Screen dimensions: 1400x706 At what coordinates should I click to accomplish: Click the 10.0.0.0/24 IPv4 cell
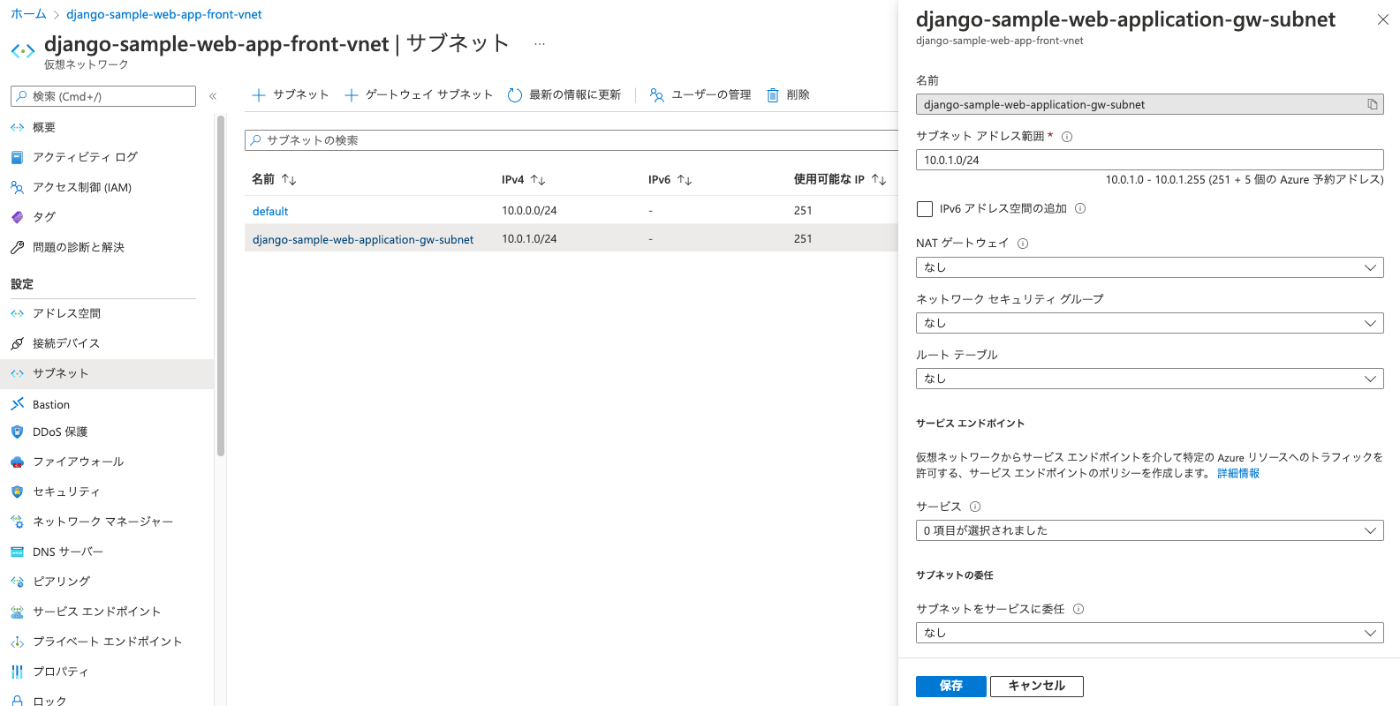pyautogui.click(x=529, y=211)
